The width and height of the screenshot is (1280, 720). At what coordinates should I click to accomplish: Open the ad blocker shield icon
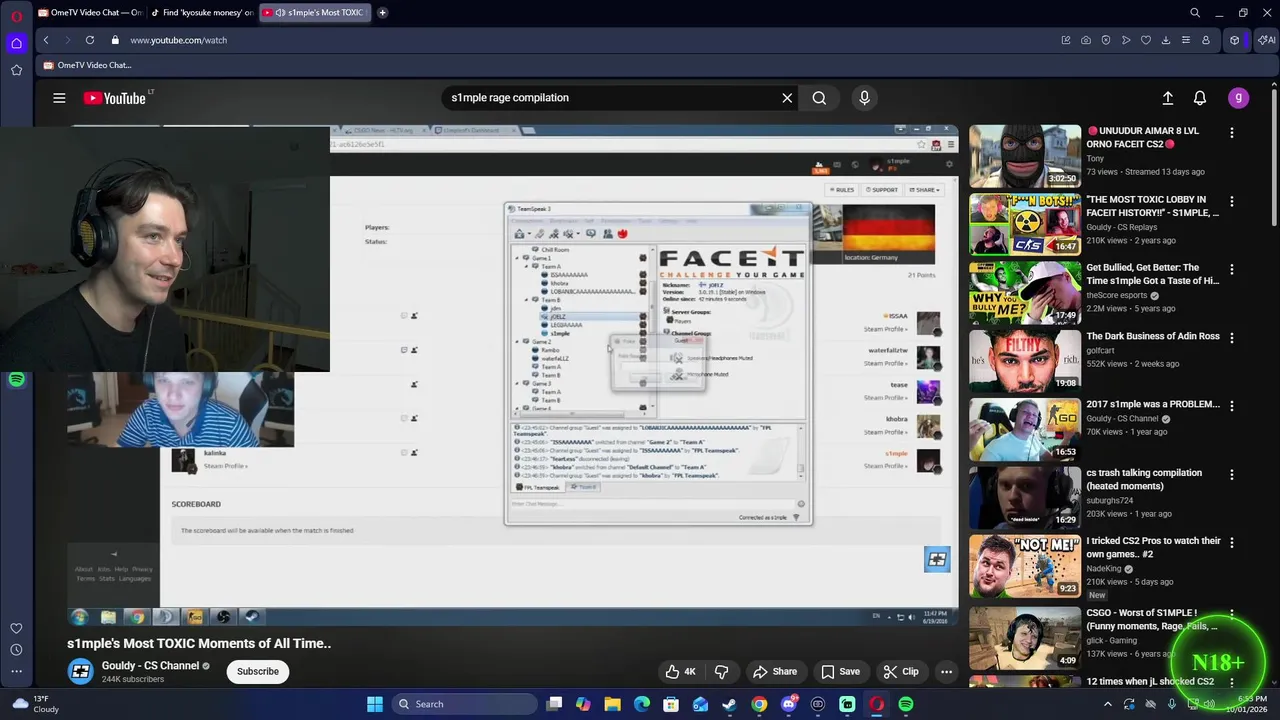click(1106, 40)
